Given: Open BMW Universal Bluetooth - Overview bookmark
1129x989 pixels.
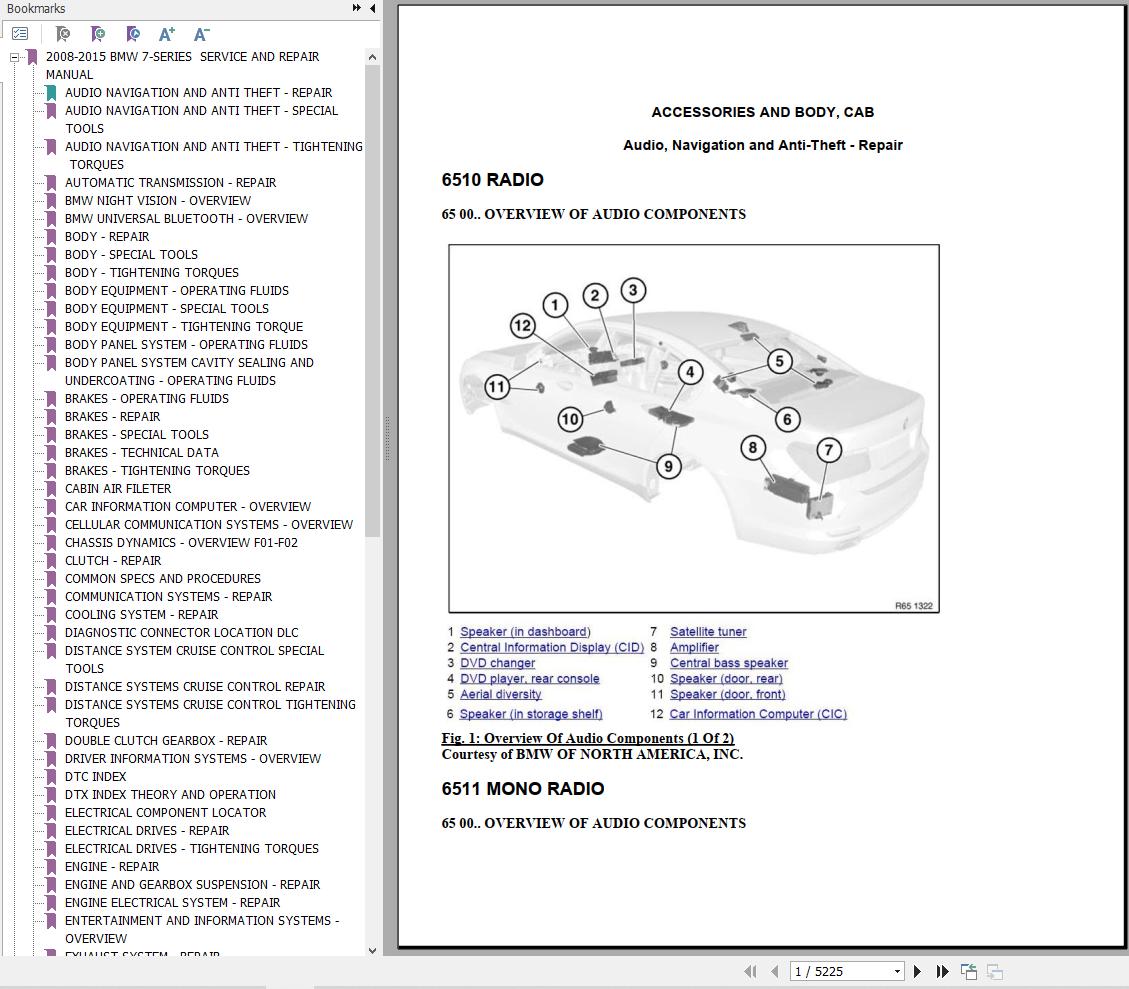Looking at the screenshot, I should coord(186,219).
